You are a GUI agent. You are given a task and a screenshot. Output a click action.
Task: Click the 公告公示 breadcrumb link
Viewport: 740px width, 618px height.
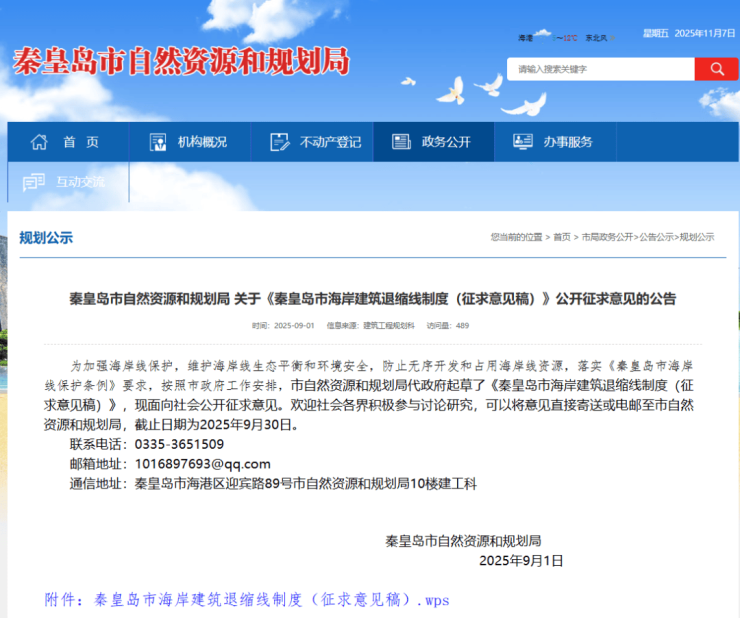[656, 237]
